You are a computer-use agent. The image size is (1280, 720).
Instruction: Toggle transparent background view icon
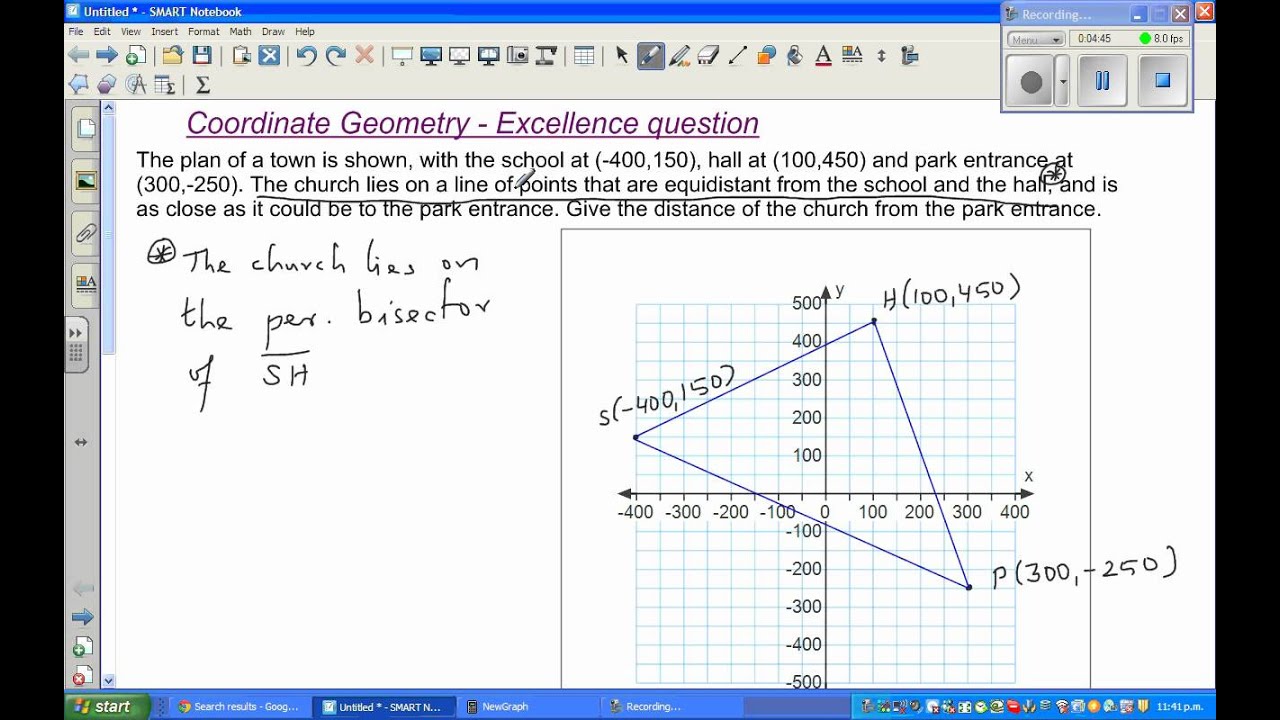[x=460, y=55]
